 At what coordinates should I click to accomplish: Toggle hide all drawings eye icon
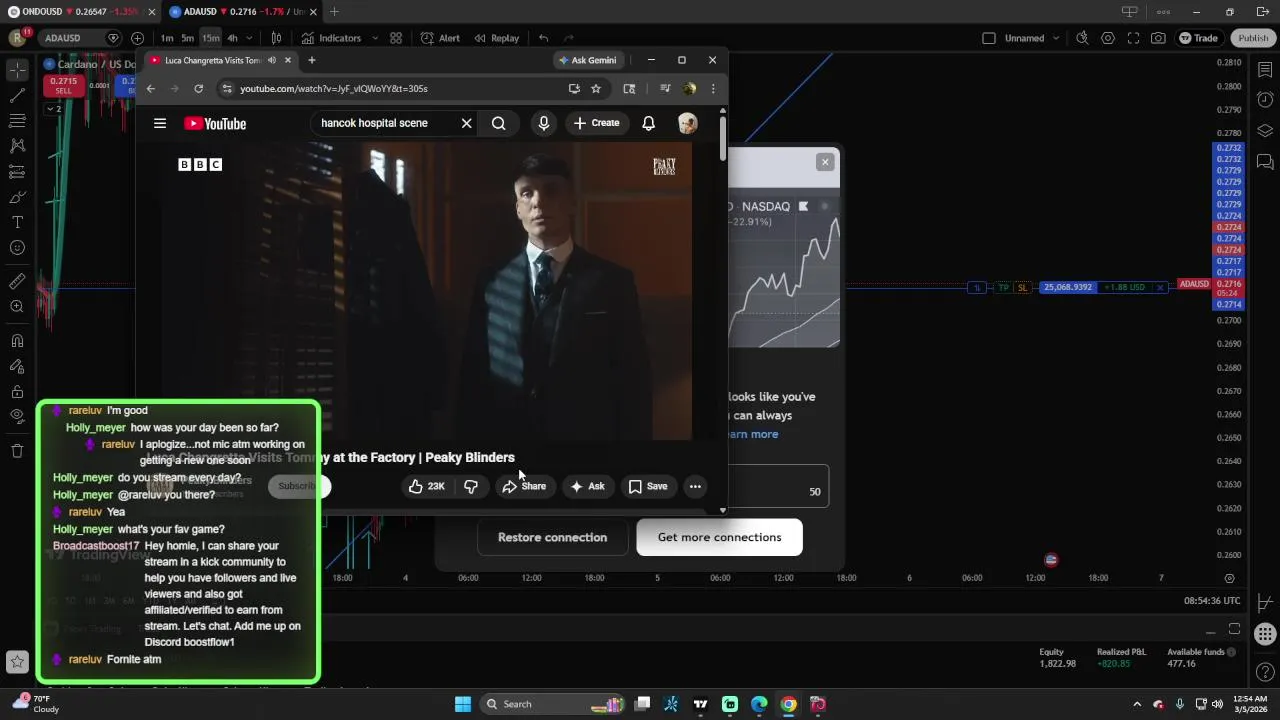point(17,416)
